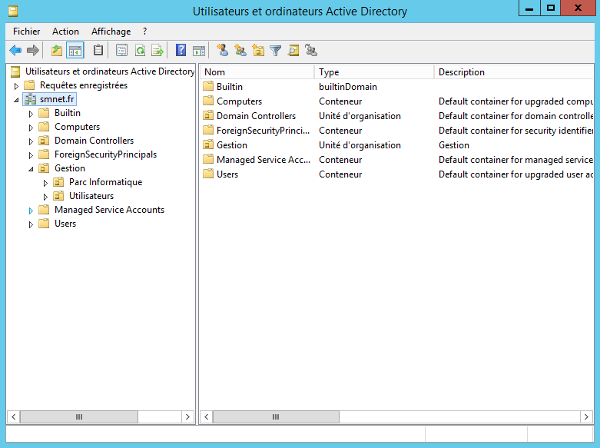The image size is (600, 448).
Task: Collapse the smnet.fr domain node
Action: coord(16,100)
